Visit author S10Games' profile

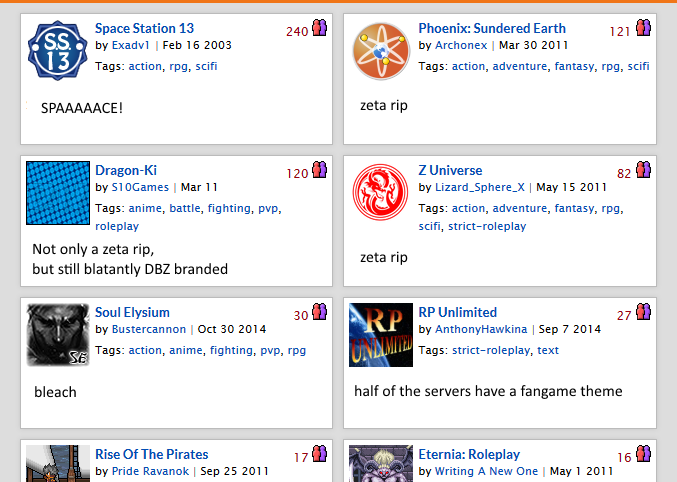[x=140, y=187]
